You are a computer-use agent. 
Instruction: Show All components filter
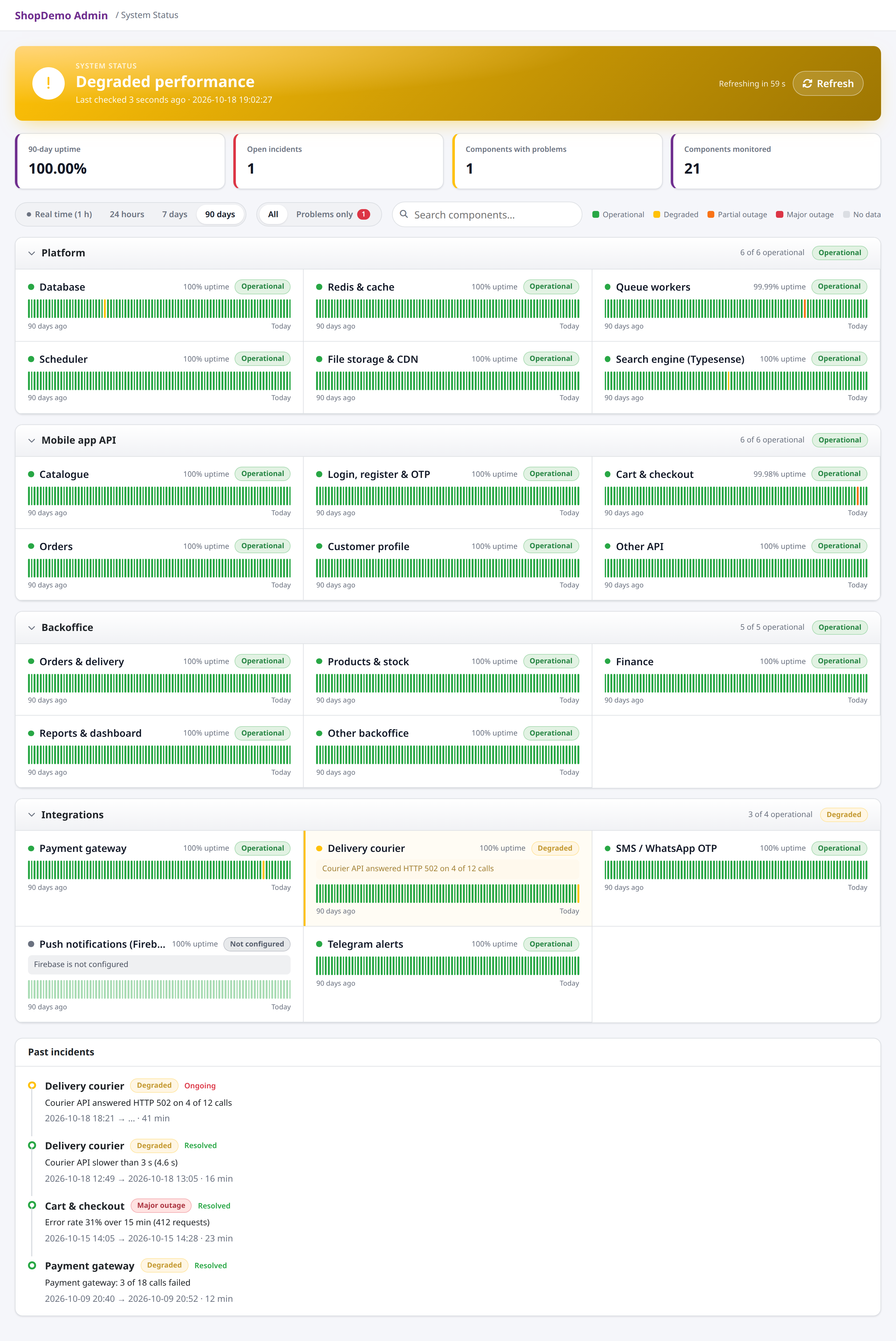tap(273, 214)
